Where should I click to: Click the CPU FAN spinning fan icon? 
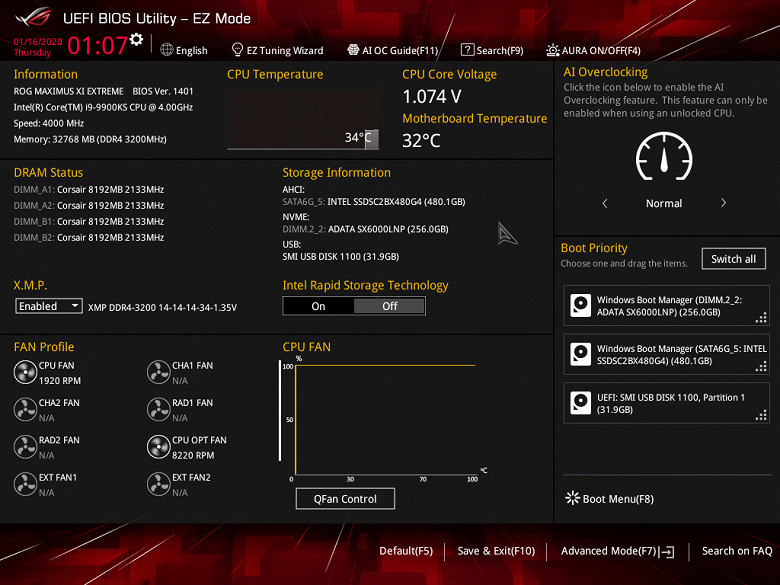click(25, 372)
